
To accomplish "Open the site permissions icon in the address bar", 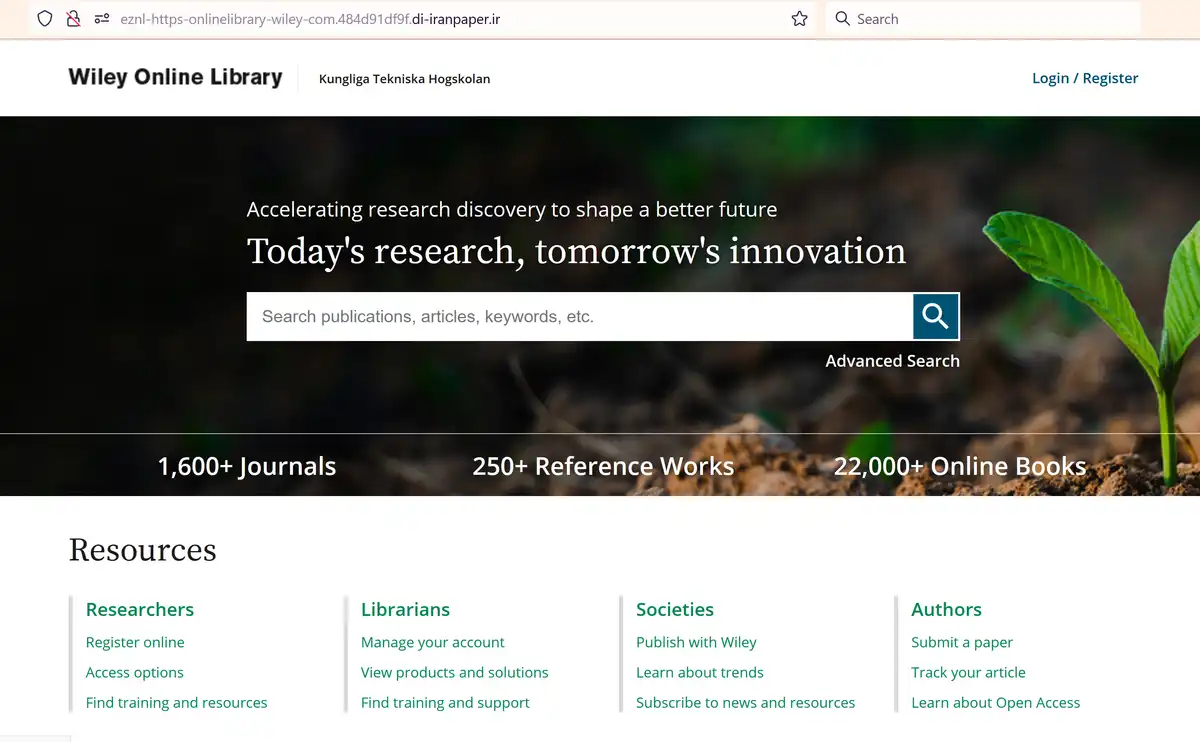I will [101, 19].
